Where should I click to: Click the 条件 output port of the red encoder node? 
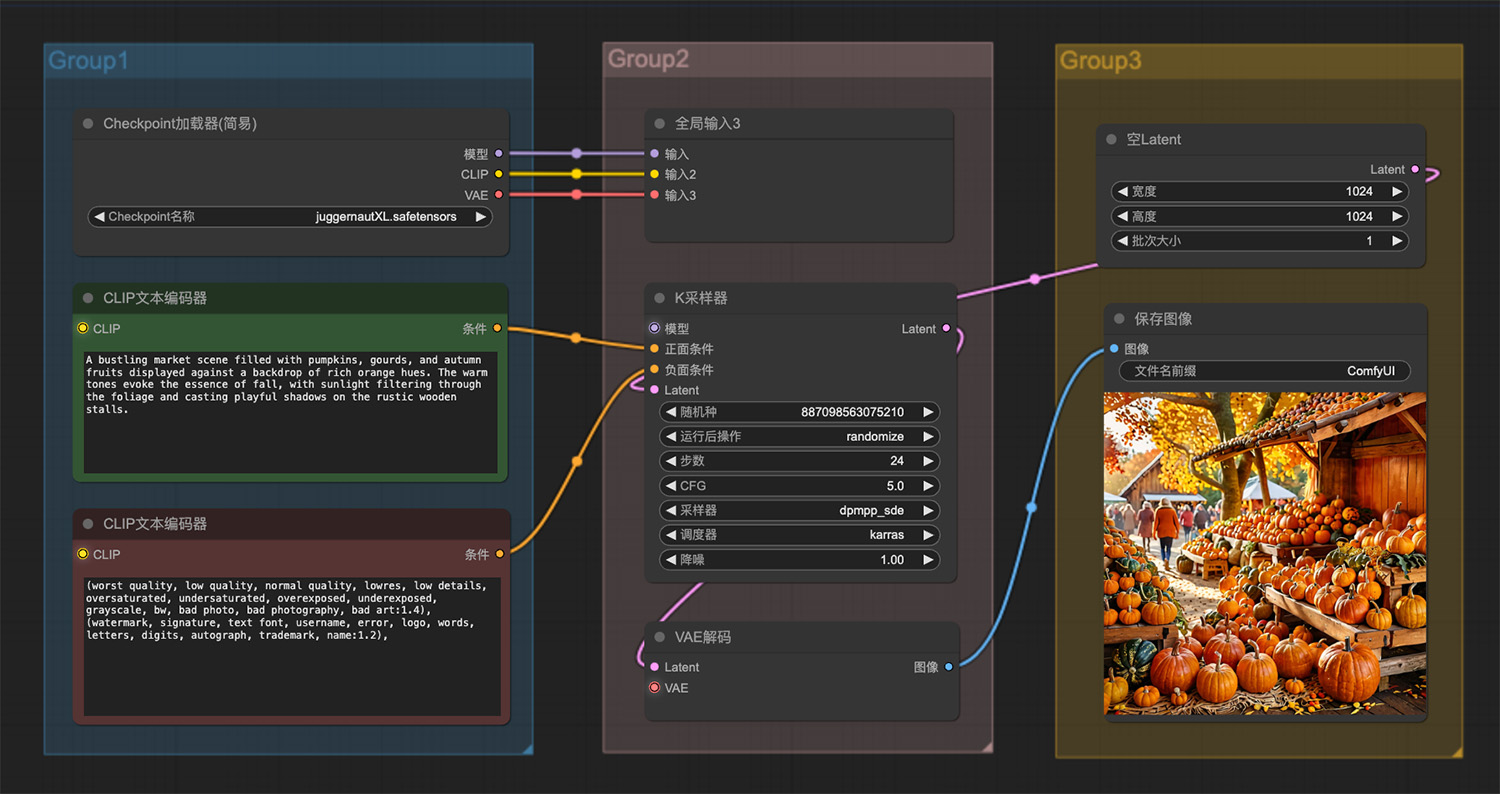pos(499,554)
